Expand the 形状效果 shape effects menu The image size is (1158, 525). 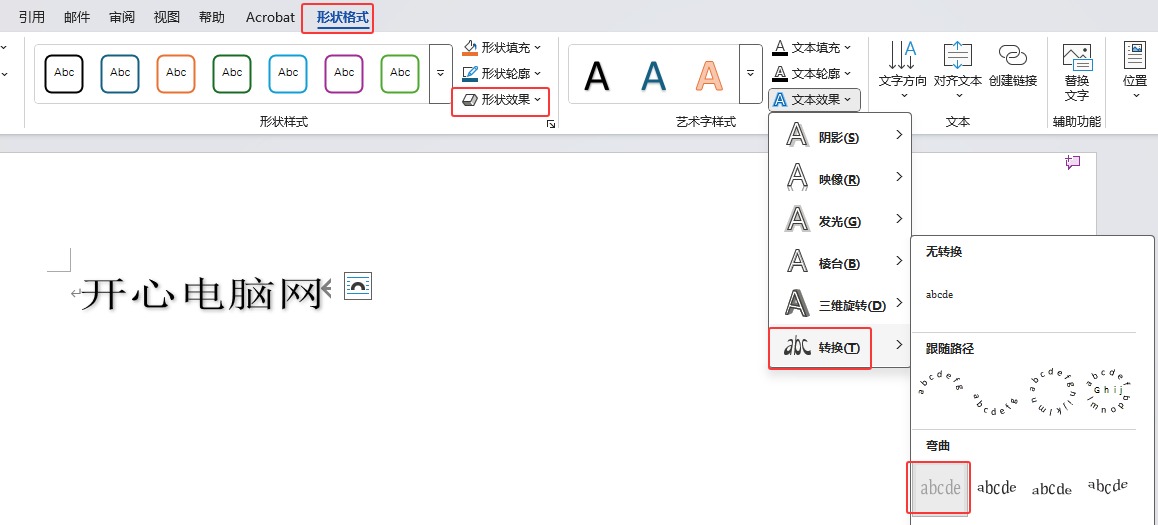point(501,100)
